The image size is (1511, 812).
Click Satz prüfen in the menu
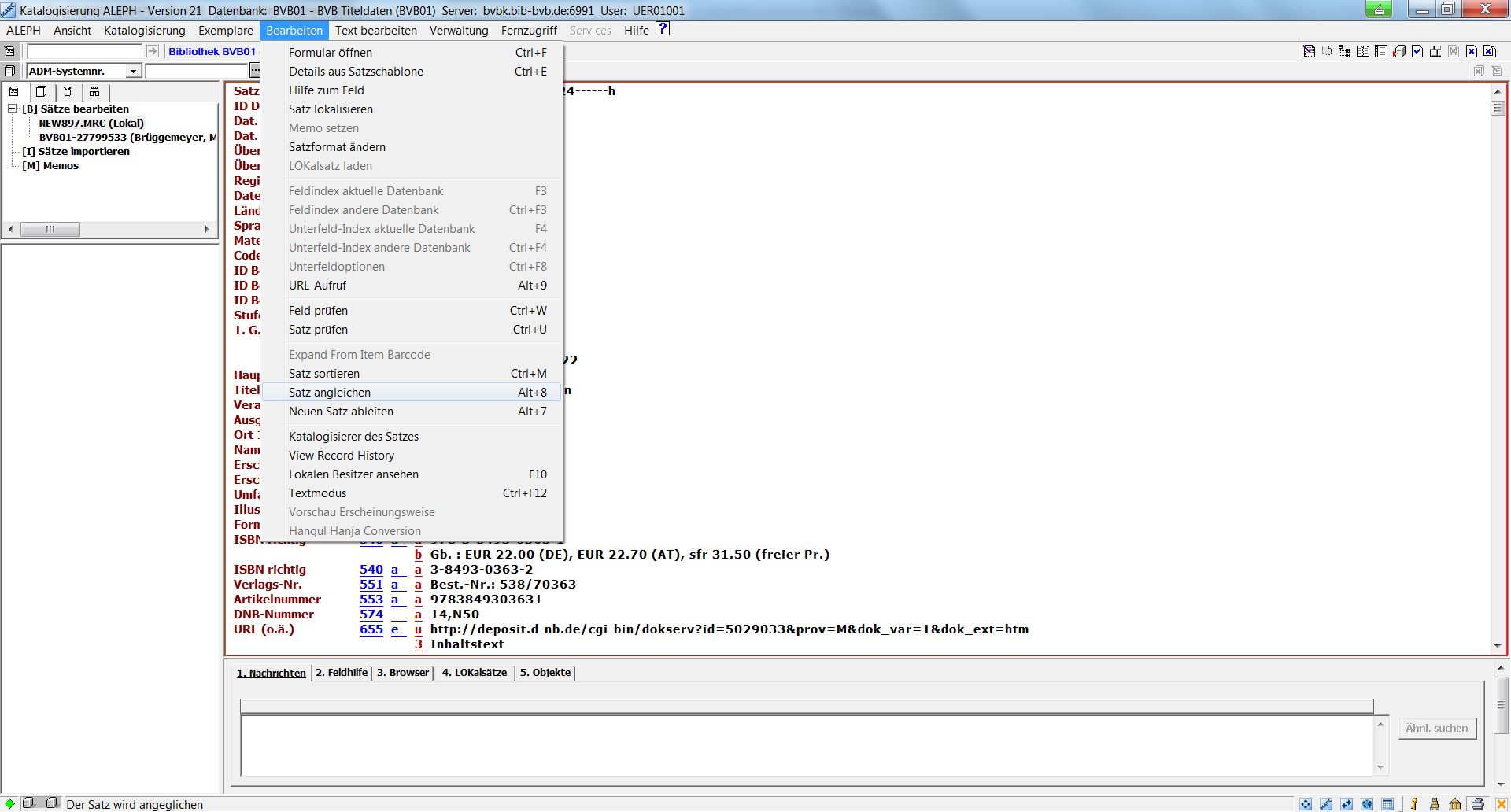tap(318, 330)
